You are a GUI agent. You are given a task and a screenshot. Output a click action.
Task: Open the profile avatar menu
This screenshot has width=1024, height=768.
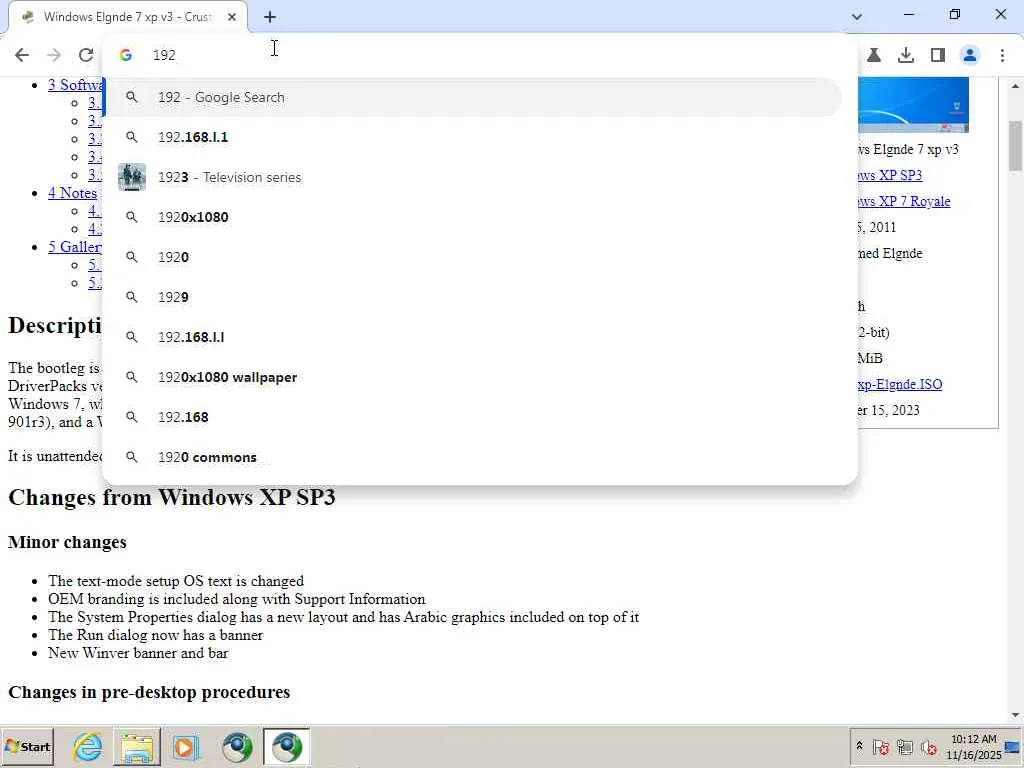point(970,56)
